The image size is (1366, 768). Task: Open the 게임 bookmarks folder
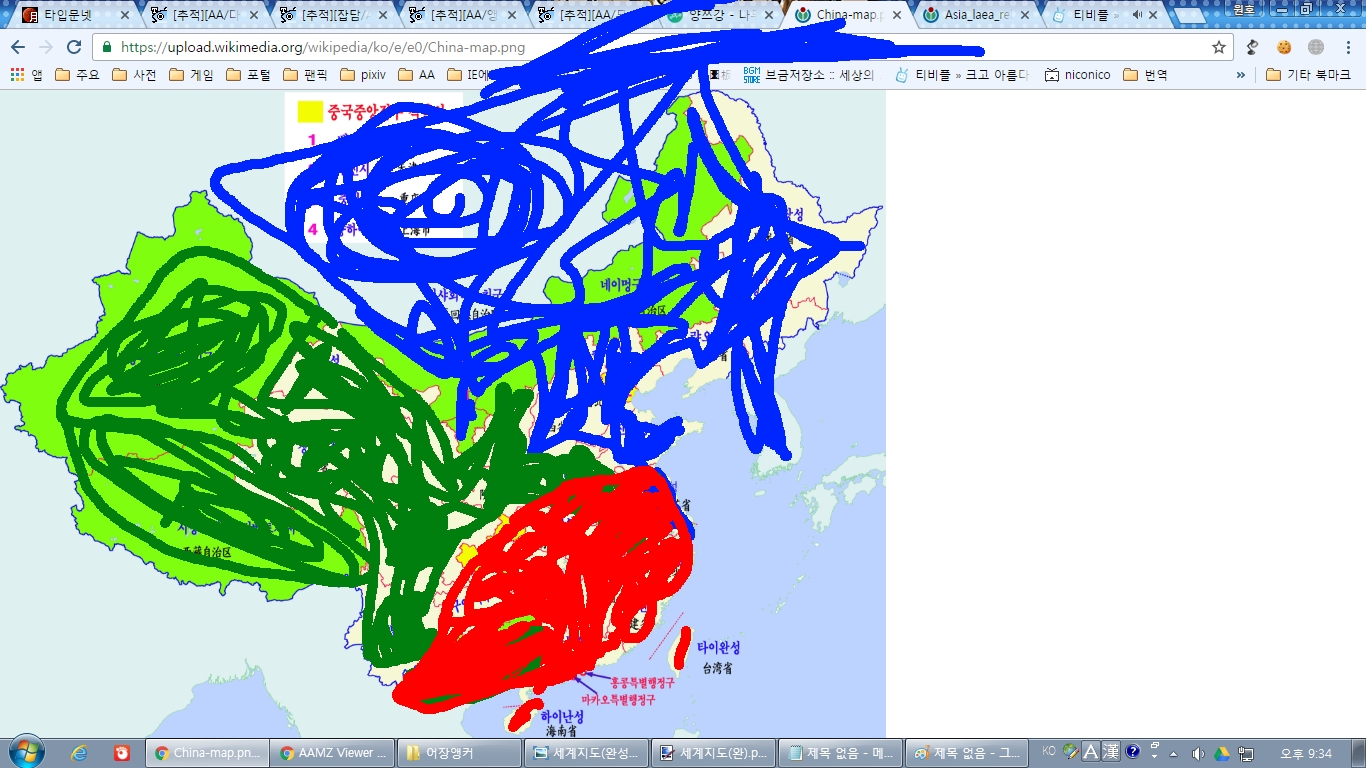tap(192, 75)
